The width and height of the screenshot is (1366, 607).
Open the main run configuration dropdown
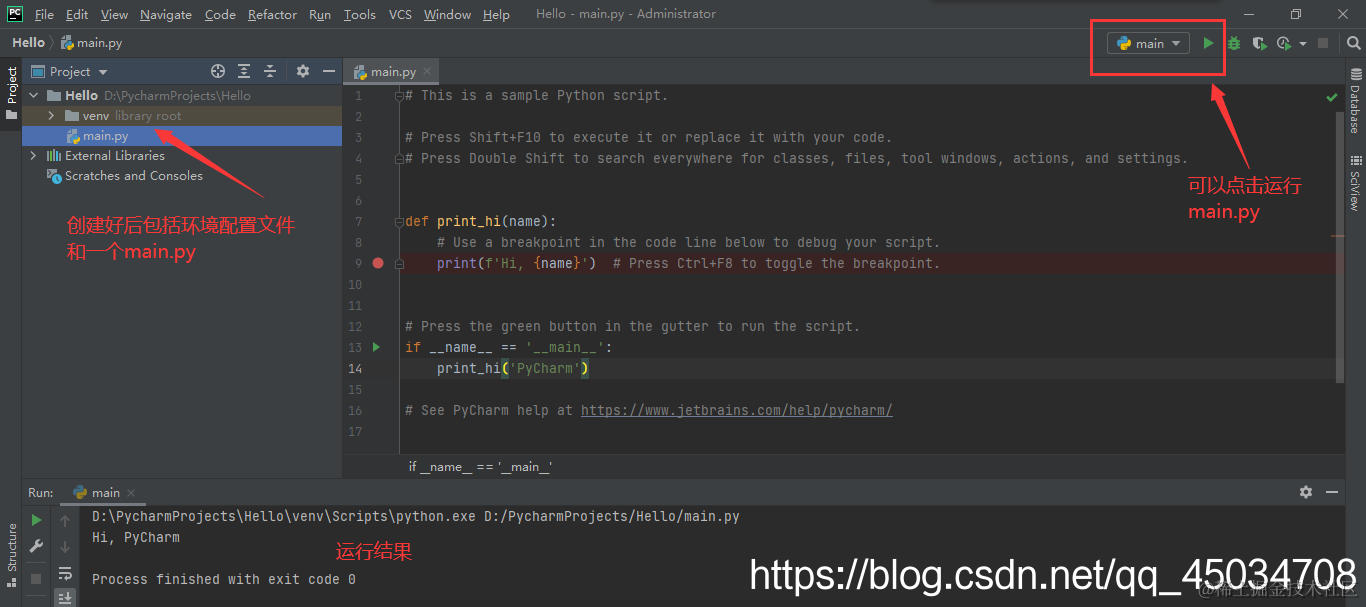click(1148, 43)
